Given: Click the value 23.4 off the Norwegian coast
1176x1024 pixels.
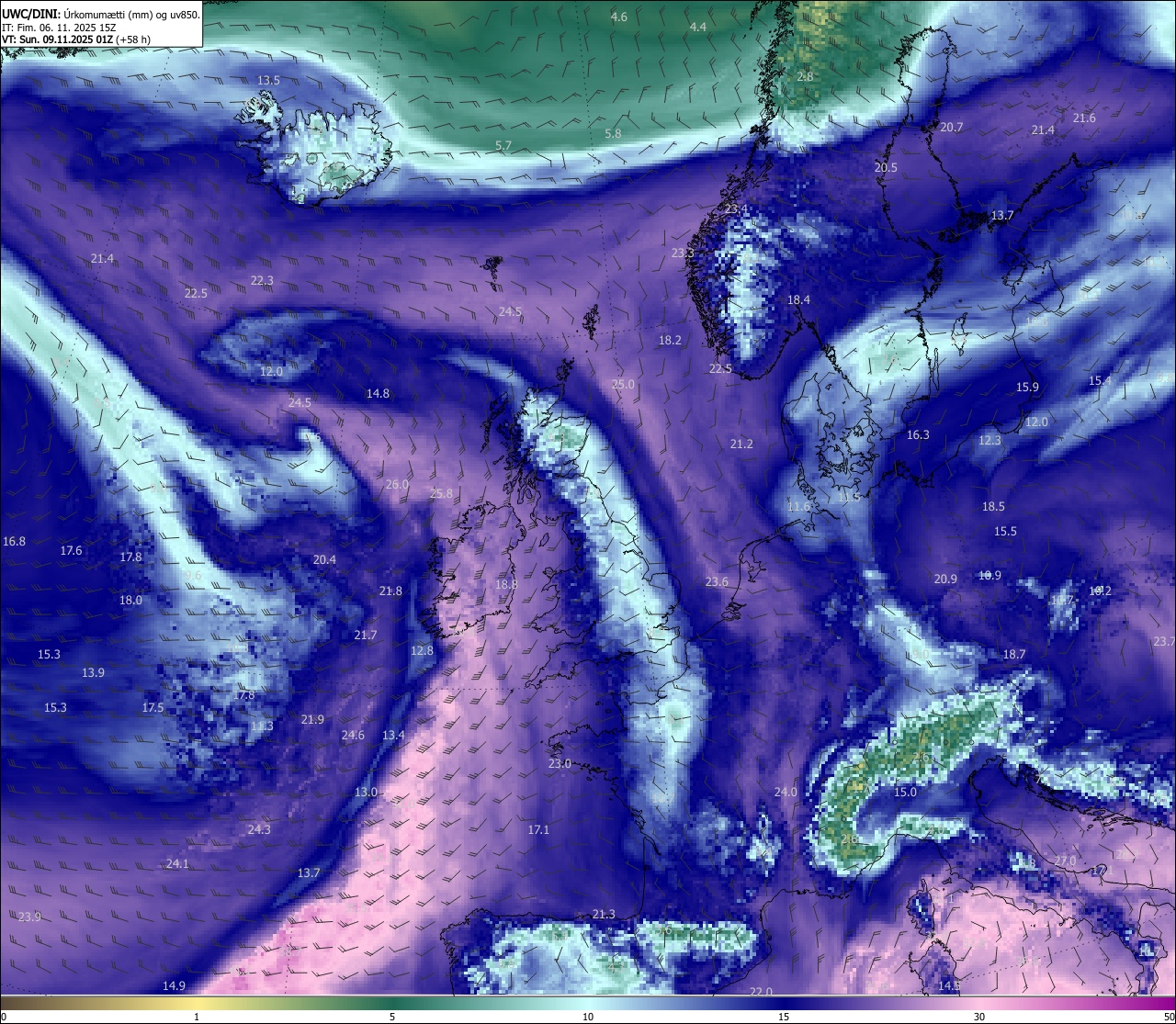Looking at the screenshot, I should click(x=737, y=210).
